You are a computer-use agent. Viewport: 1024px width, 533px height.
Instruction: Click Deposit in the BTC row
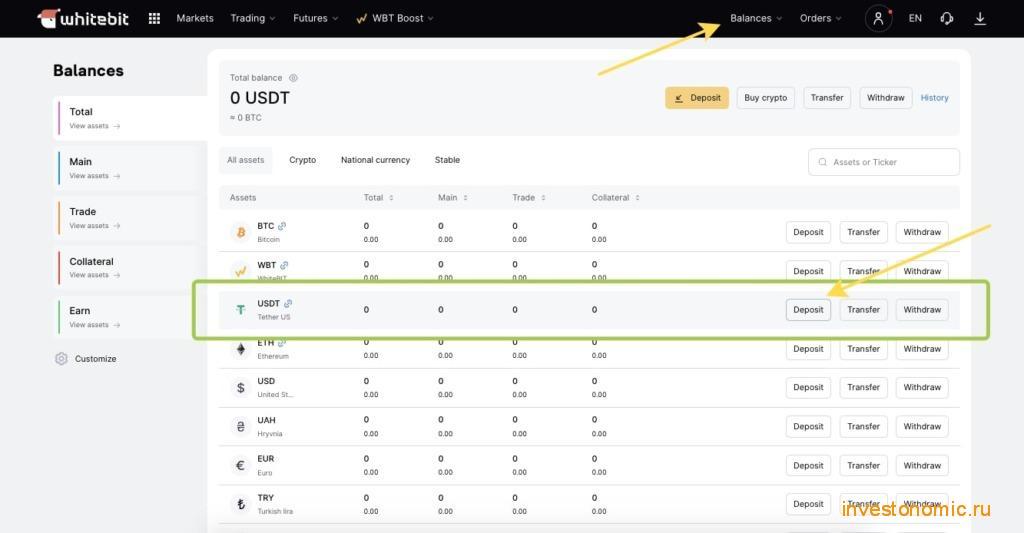808,232
